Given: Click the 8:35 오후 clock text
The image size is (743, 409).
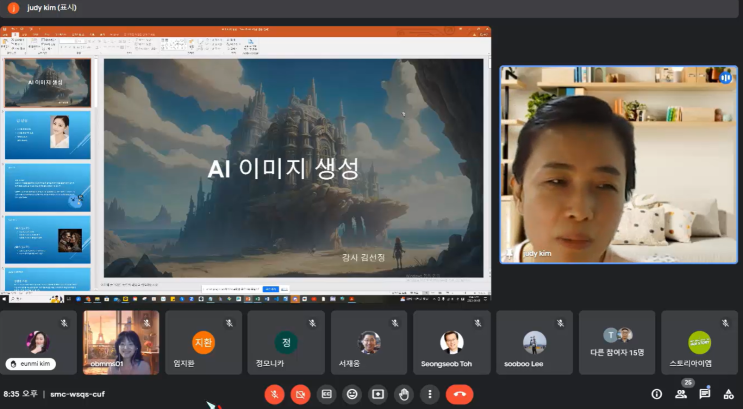Looking at the screenshot, I should [x=20, y=394].
